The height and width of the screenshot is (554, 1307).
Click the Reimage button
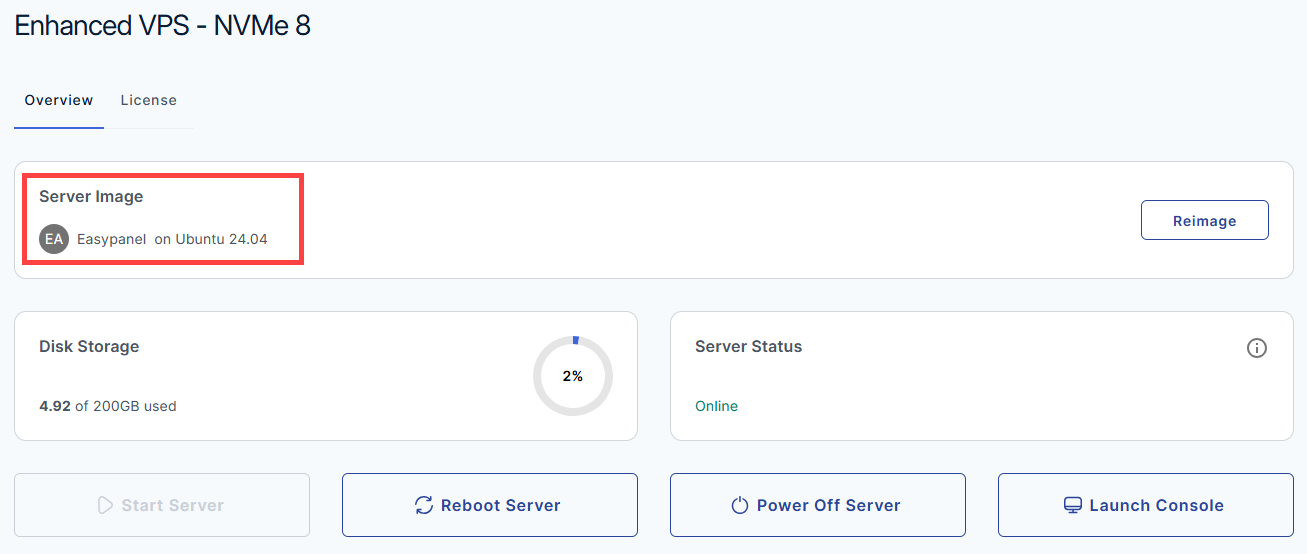tap(1204, 221)
